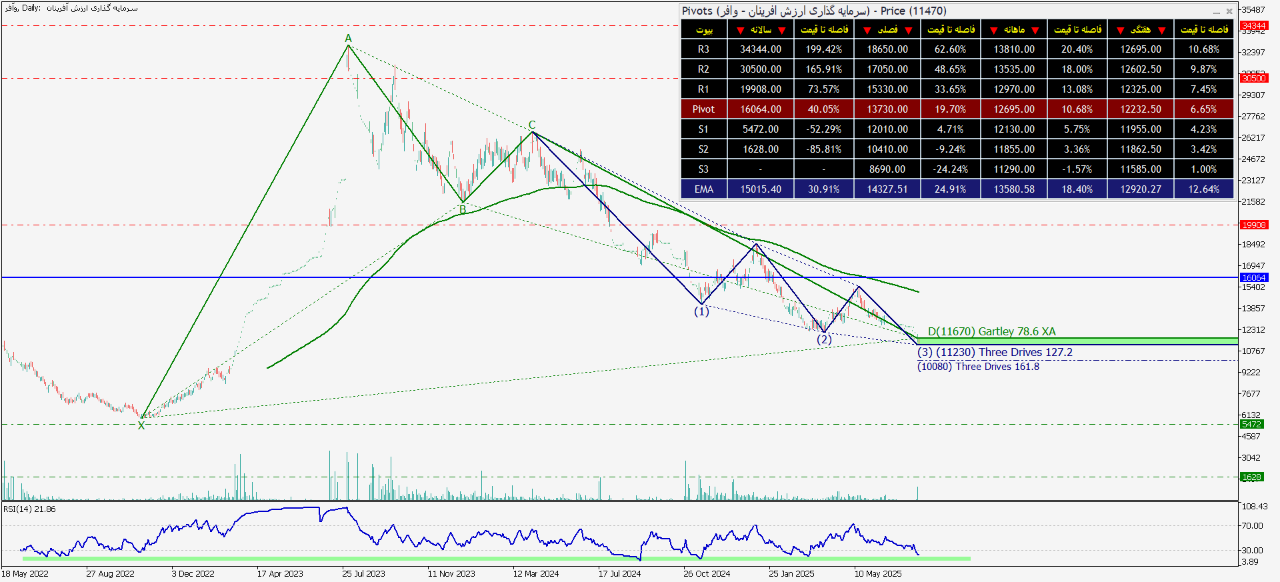This screenshot has height=582, width=1280.
Task: Select the Three Drives 161.8 label
Action: point(978,367)
